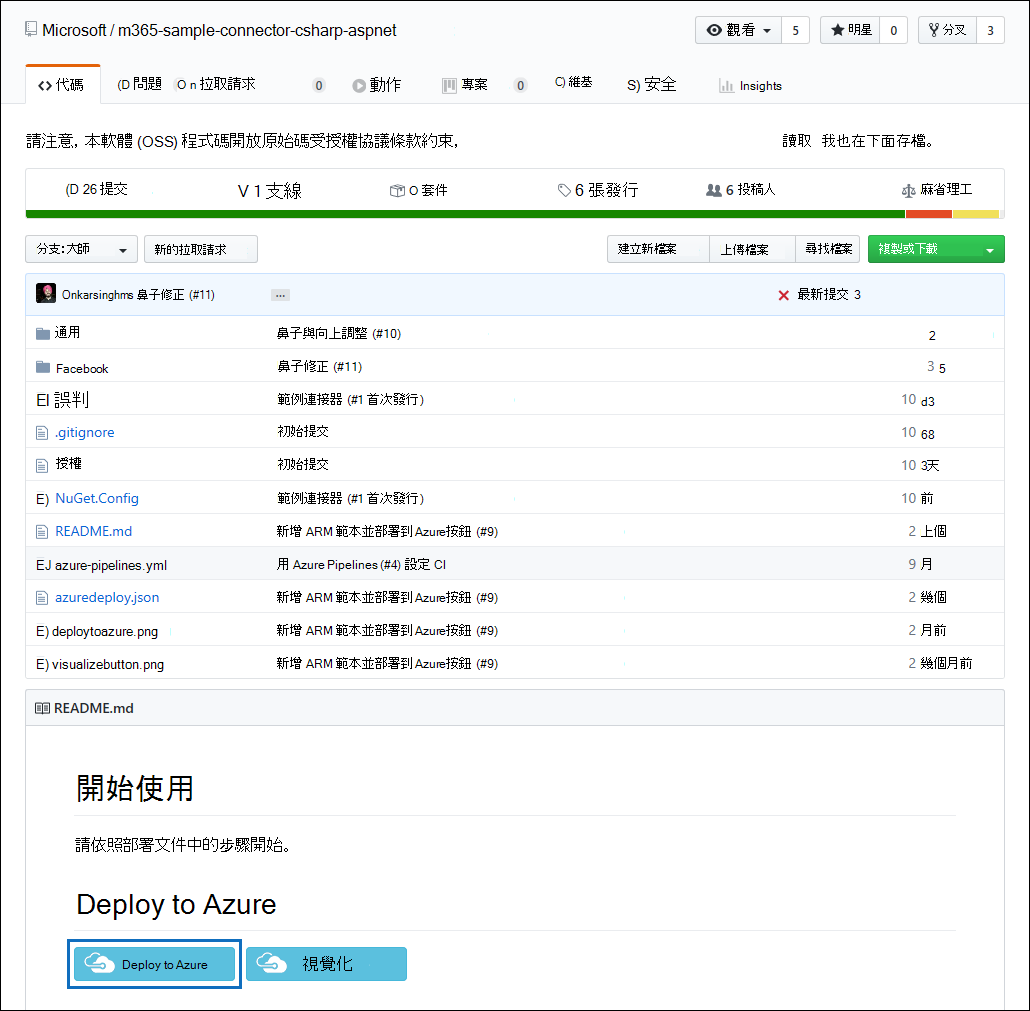Image resolution: width=1030 pixels, height=1011 pixels.
Task: Click the folder icon beside 通用
Action: pos(43,334)
